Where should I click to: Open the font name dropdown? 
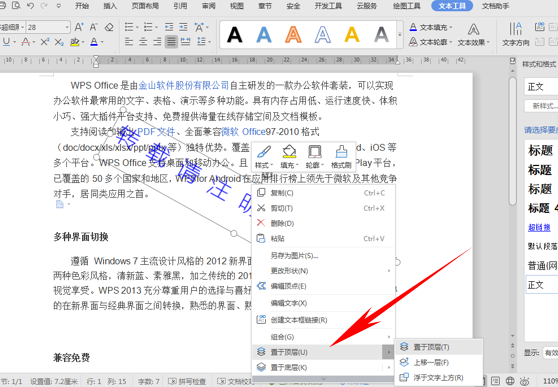coord(22,27)
